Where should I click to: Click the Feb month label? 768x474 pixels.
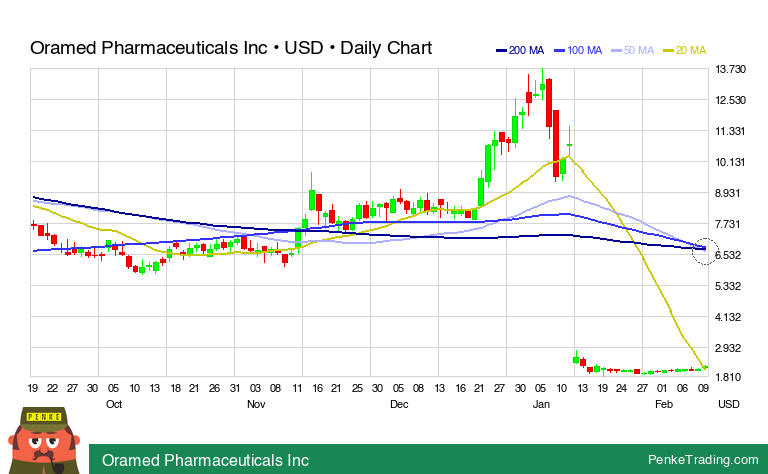tap(664, 404)
